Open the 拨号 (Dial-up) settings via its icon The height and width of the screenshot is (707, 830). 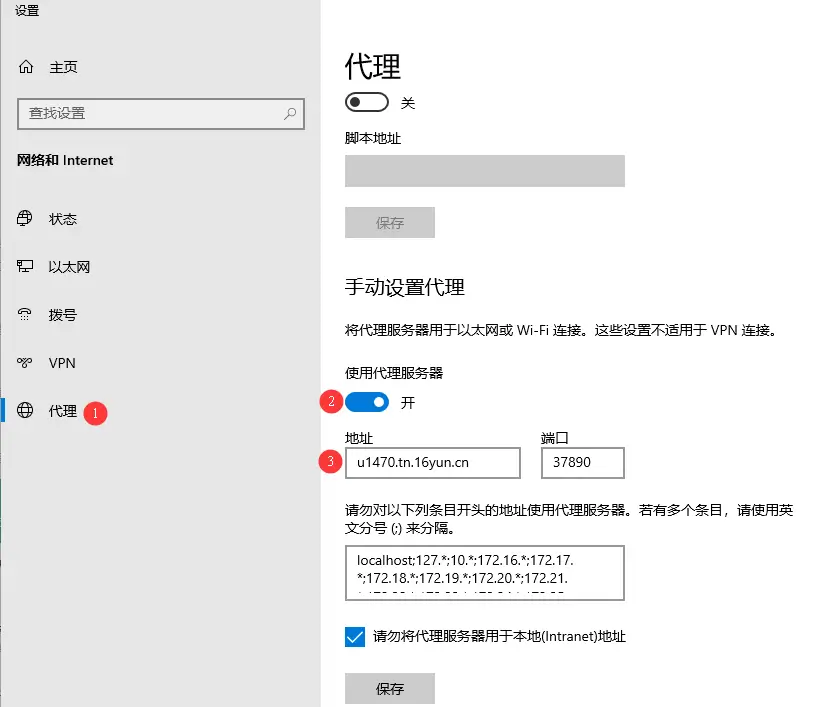pyautogui.click(x=25, y=315)
